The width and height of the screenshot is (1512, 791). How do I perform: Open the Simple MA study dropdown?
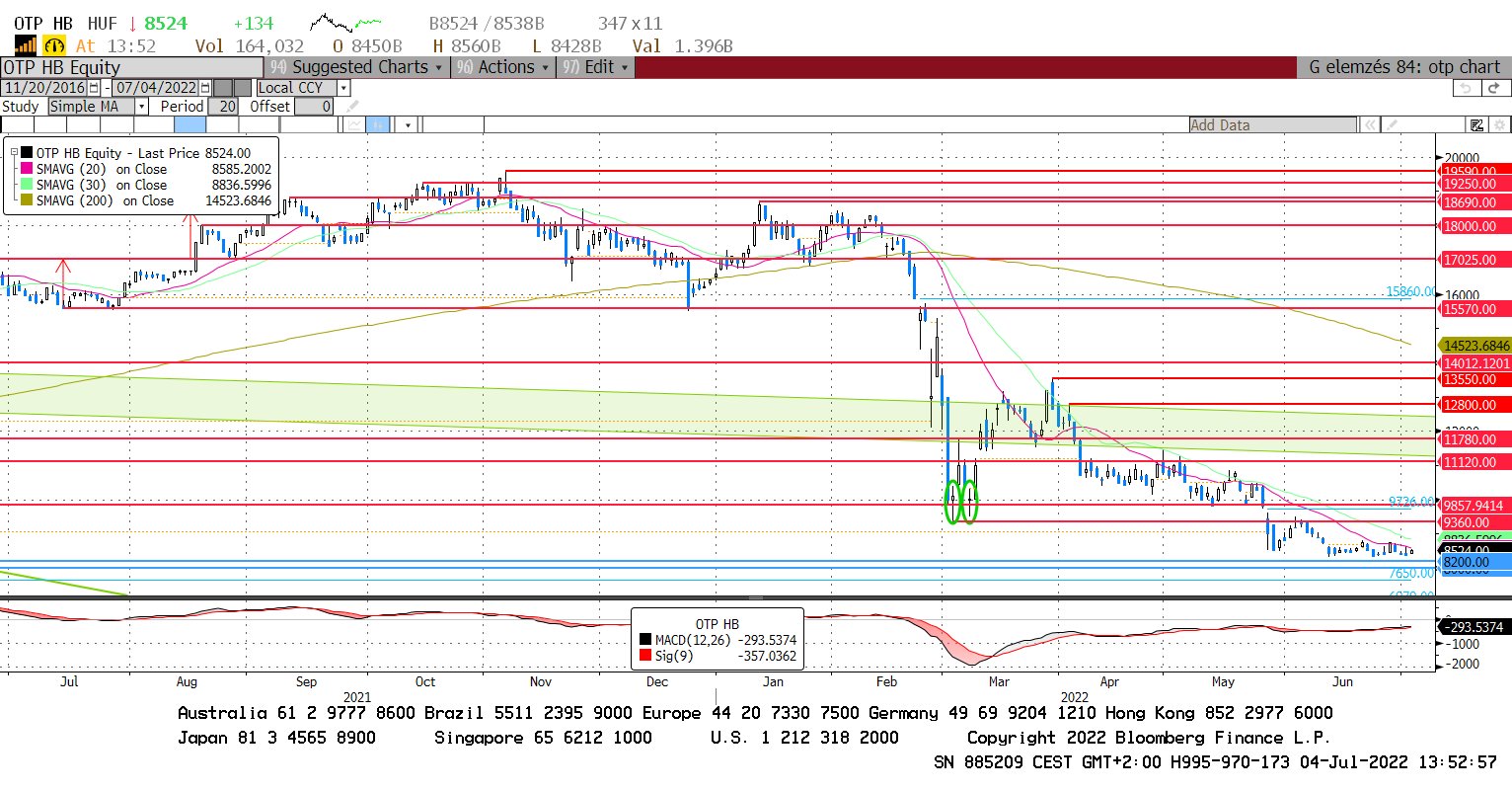[x=141, y=107]
